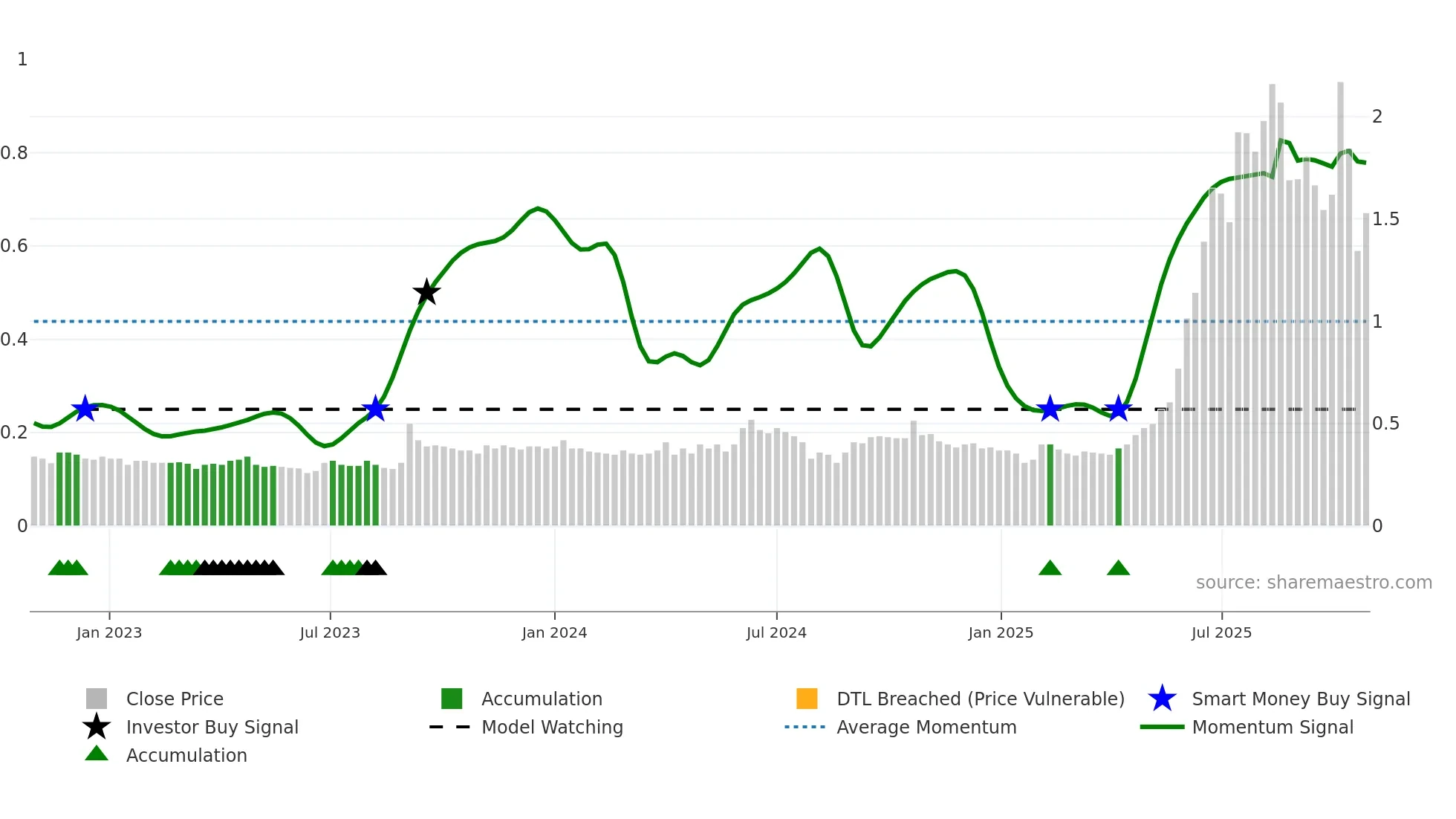Click the black Investor Buy Signal star on chart

[426, 292]
